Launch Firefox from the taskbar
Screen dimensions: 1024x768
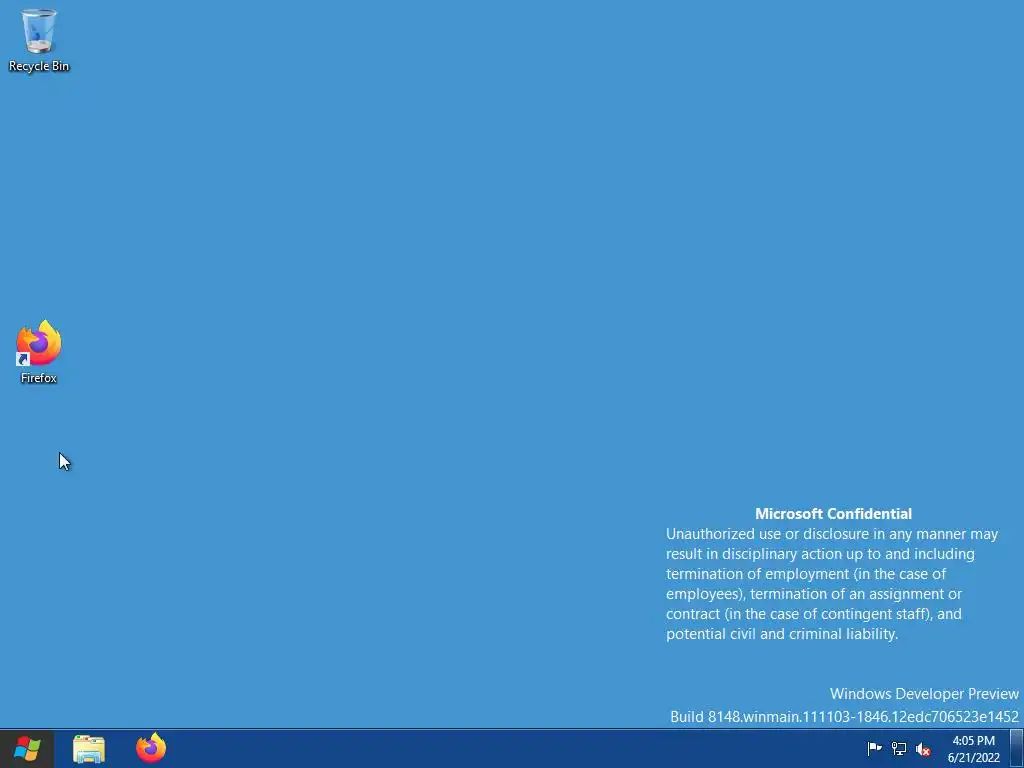[x=151, y=748]
